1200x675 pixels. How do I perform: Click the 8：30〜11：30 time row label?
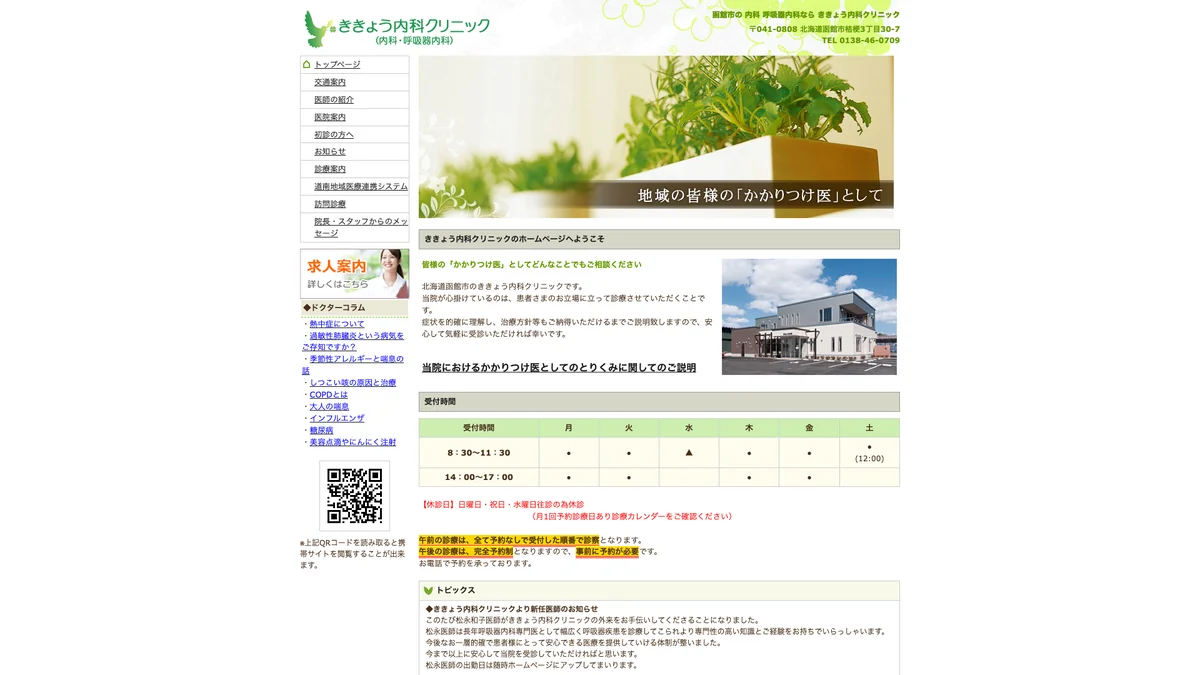(x=479, y=453)
